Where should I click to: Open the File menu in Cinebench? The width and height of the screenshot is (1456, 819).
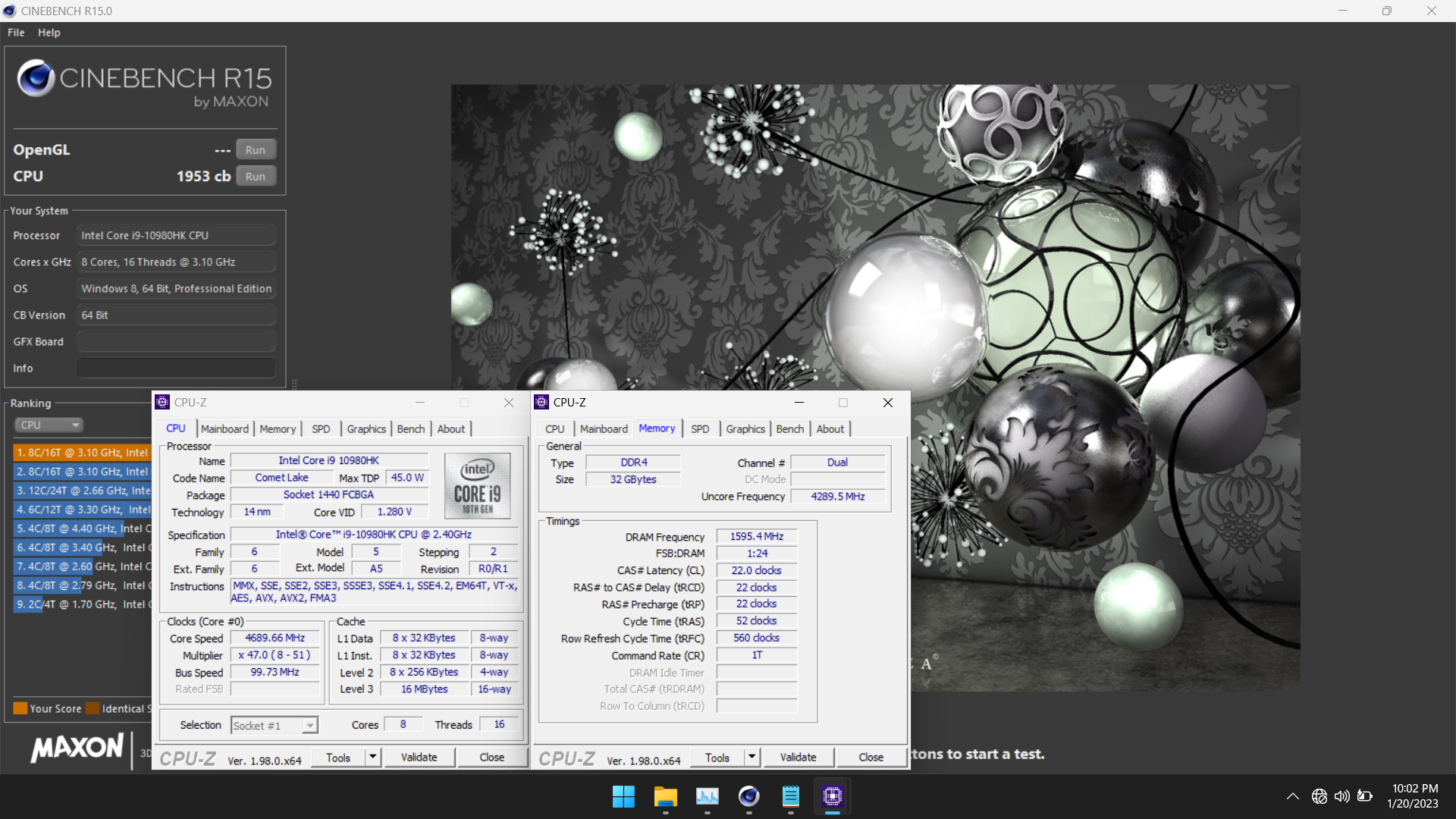click(16, 33)
